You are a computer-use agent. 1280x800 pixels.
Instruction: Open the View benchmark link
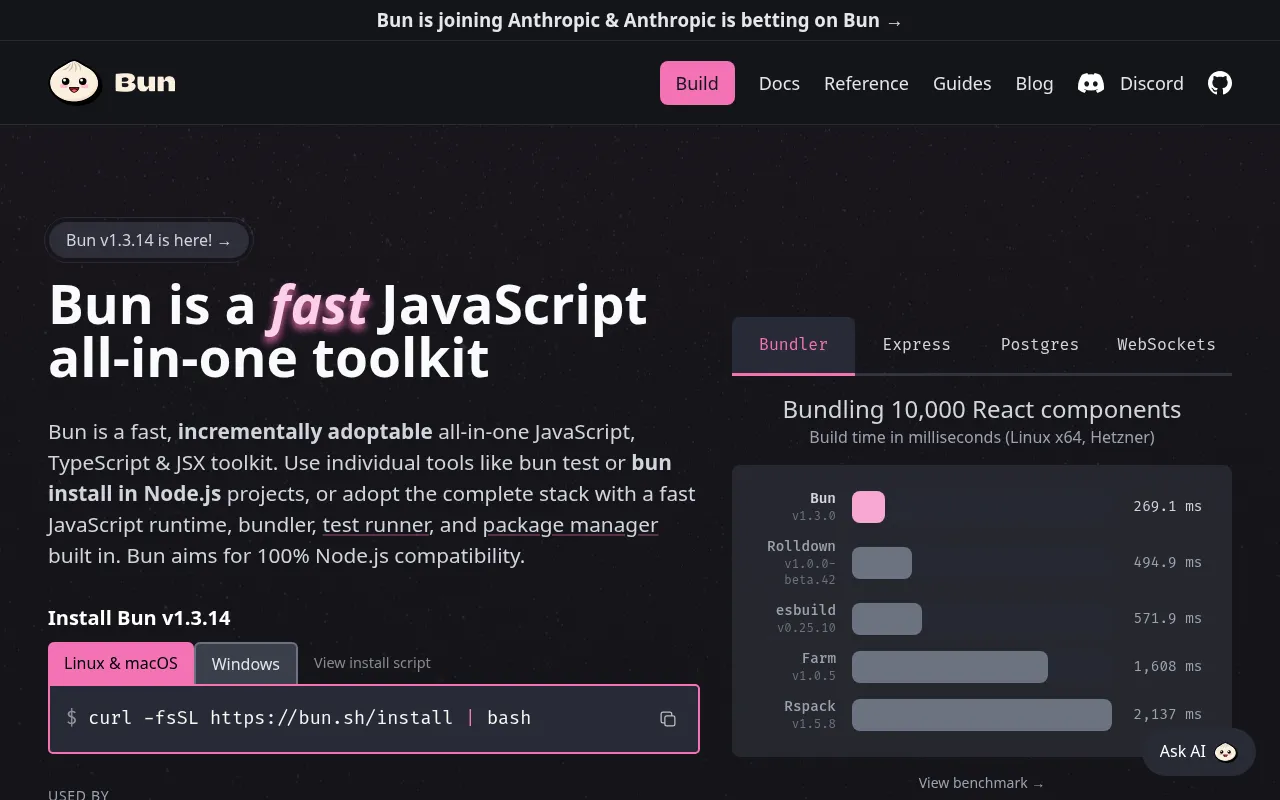coord(981,783)
